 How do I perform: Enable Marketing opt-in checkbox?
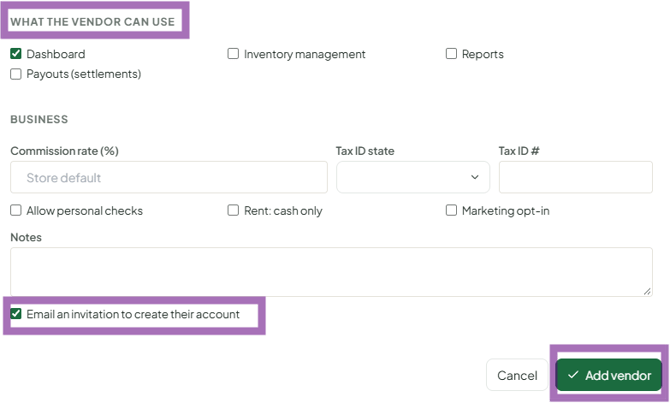click(451, 210)
